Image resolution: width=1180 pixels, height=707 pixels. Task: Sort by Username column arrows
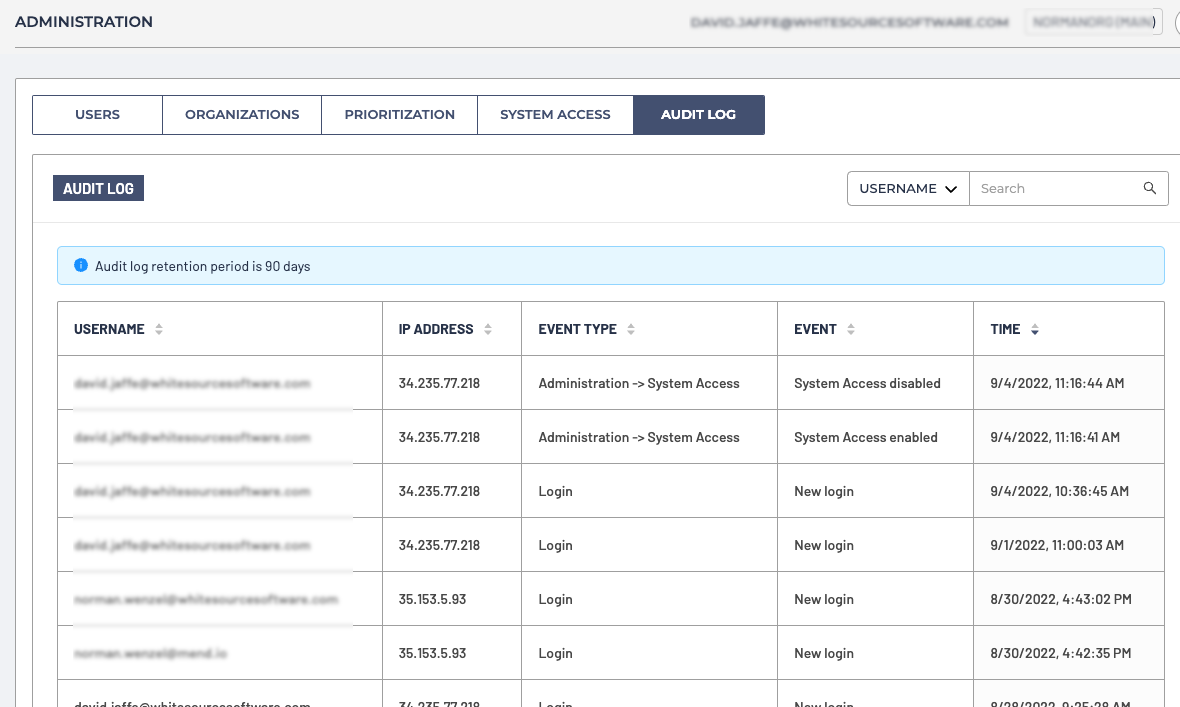(x=159, y=329)
